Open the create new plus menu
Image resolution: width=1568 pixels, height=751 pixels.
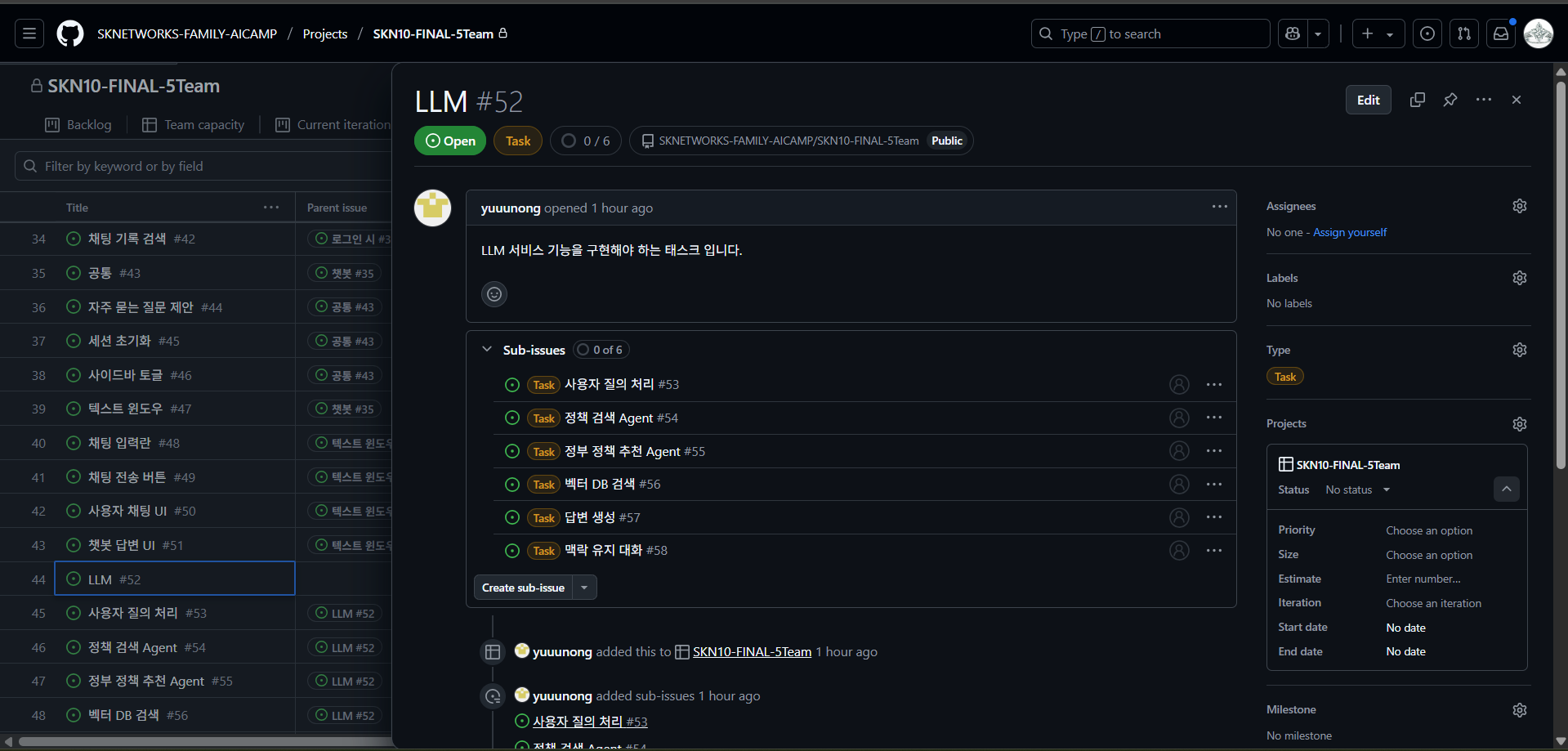tap(1378, 34)
